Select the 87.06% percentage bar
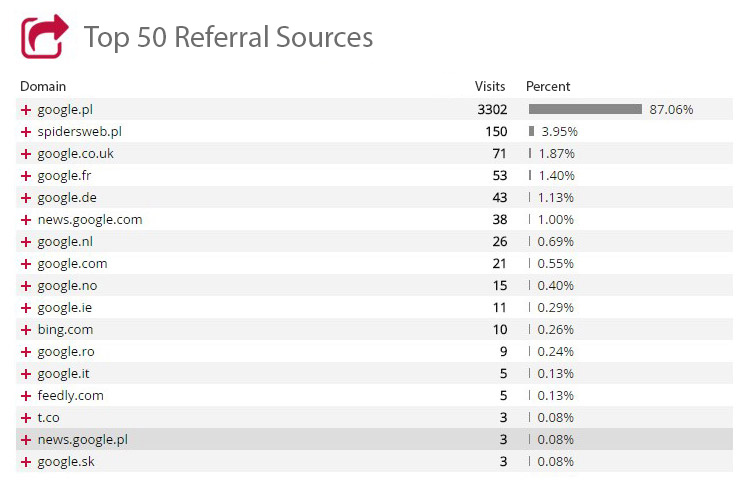This screenshot has height=480, width=750. click(585, 109)
